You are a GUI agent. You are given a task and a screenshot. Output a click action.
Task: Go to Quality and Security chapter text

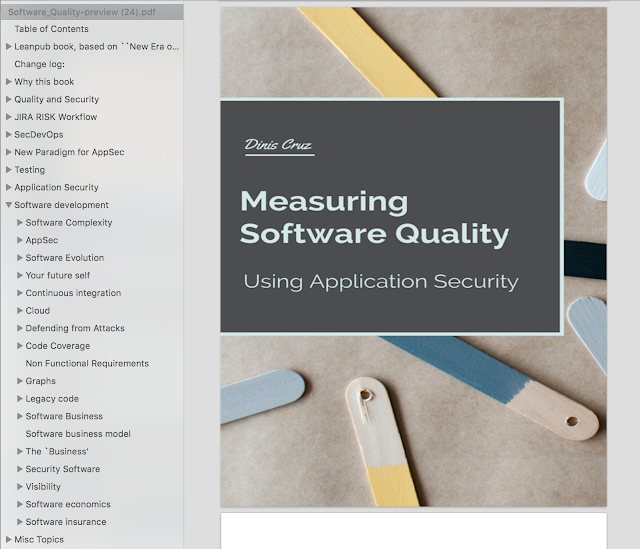[57, 99]
